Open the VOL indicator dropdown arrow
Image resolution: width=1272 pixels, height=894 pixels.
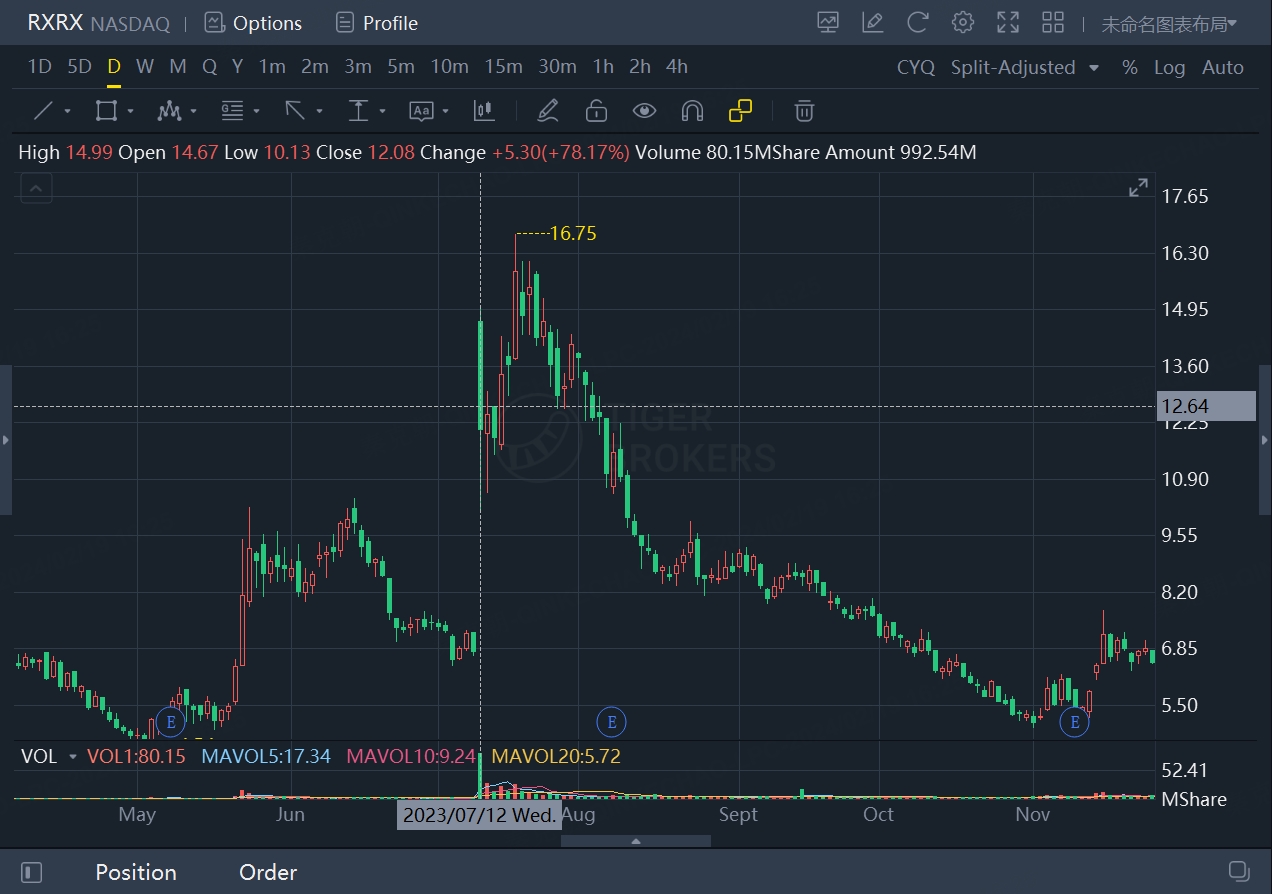tap(73, 757)
